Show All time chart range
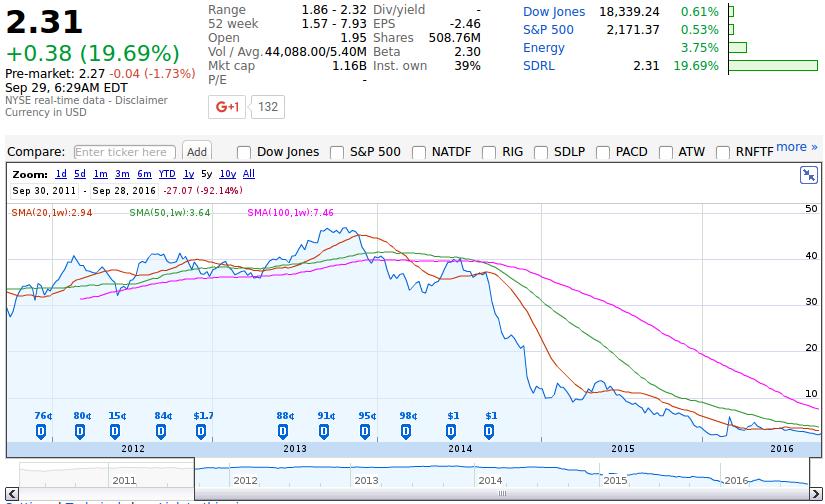Viewport: 825px width, 504px height. pos(249,174)
